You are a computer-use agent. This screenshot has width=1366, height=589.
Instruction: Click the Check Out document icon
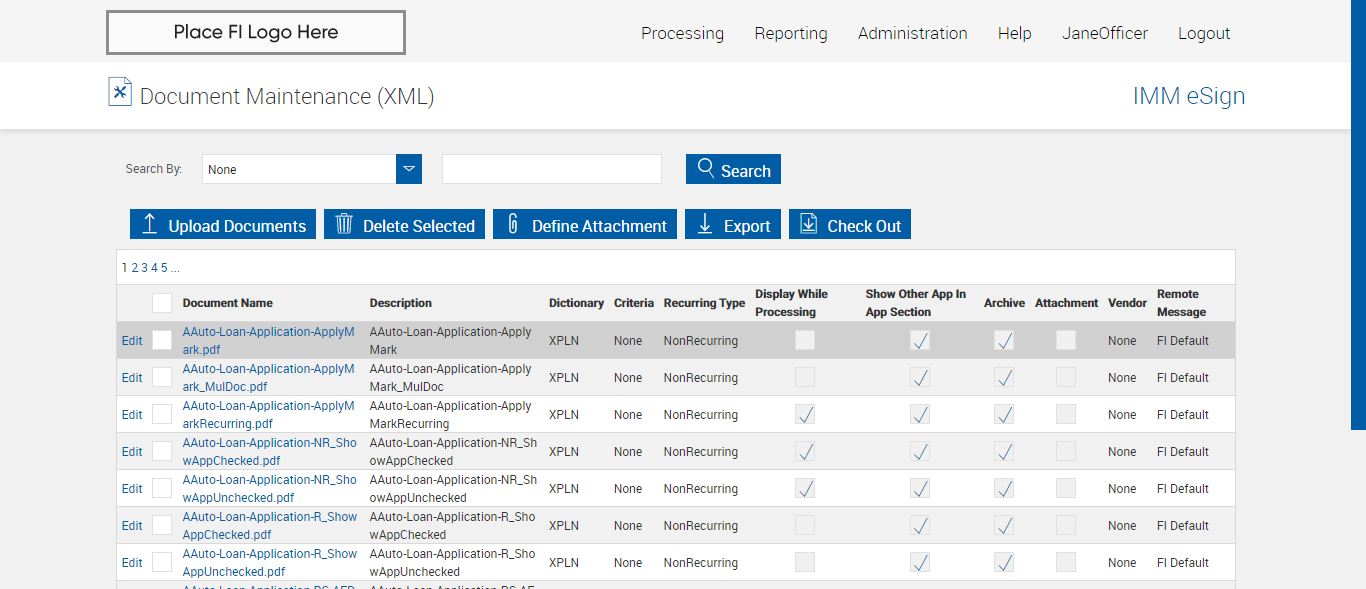809,224
